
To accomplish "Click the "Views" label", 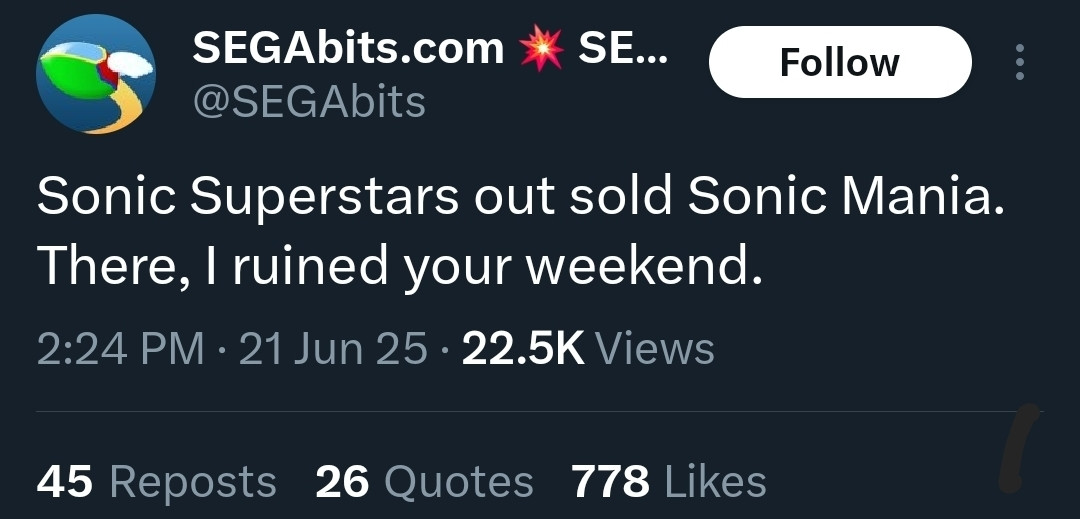I will pyautogui.click(x=654, y=348).
